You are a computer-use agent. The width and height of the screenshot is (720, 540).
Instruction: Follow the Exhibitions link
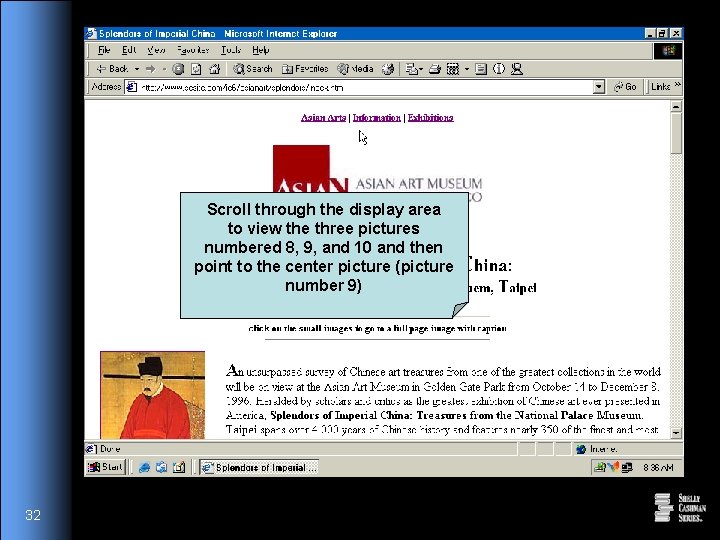431,118
